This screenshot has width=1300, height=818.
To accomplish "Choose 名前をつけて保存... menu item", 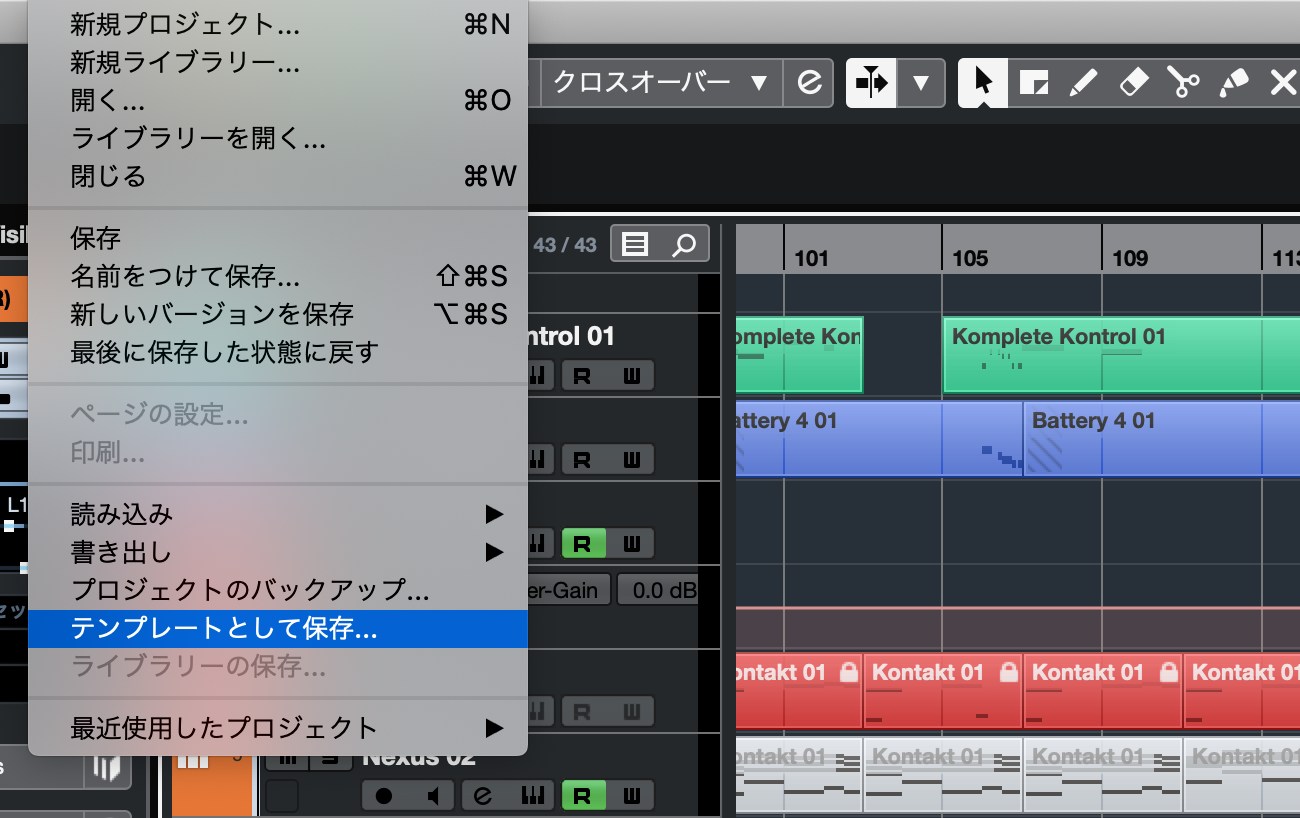I will 278,276.
